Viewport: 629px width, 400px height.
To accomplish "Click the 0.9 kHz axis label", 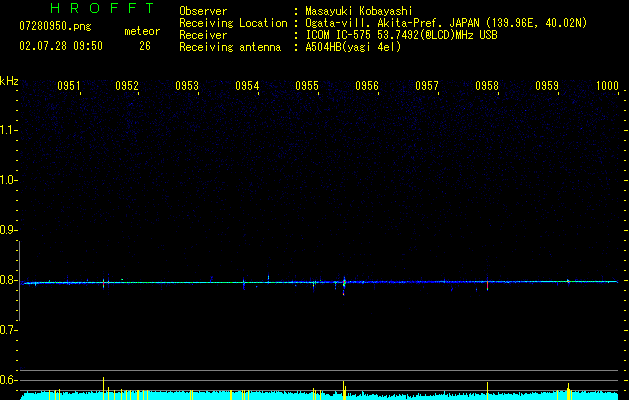I will point(8,230).
